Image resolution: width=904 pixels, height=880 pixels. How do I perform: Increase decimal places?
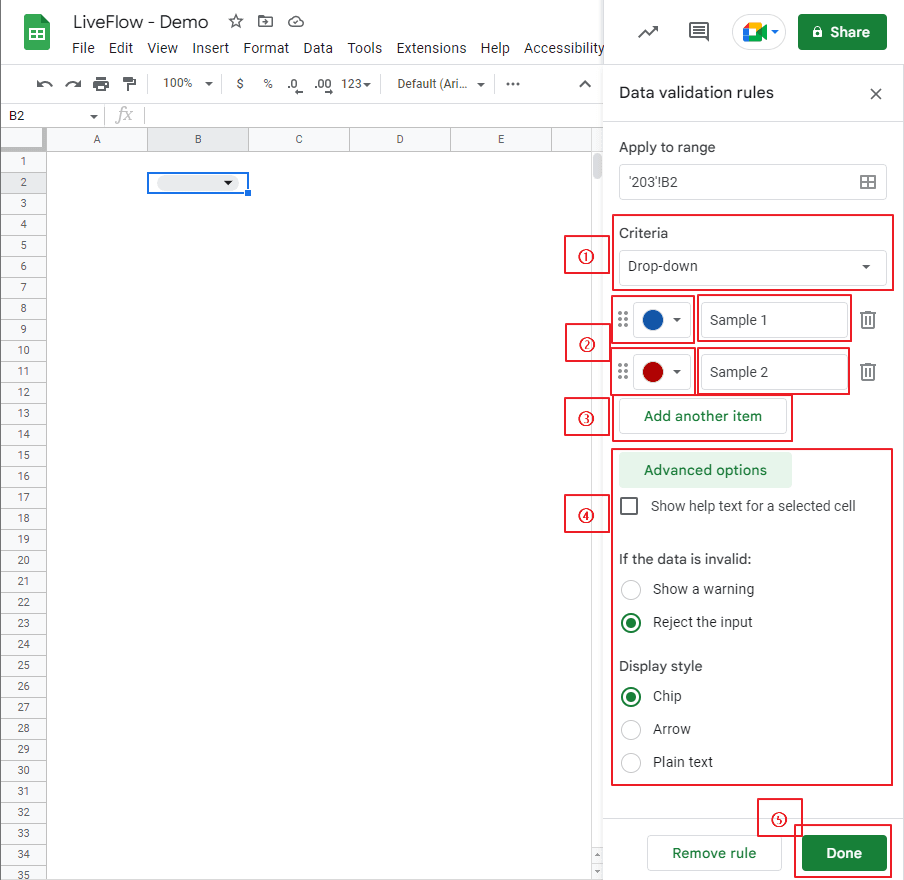click(323, 85)
